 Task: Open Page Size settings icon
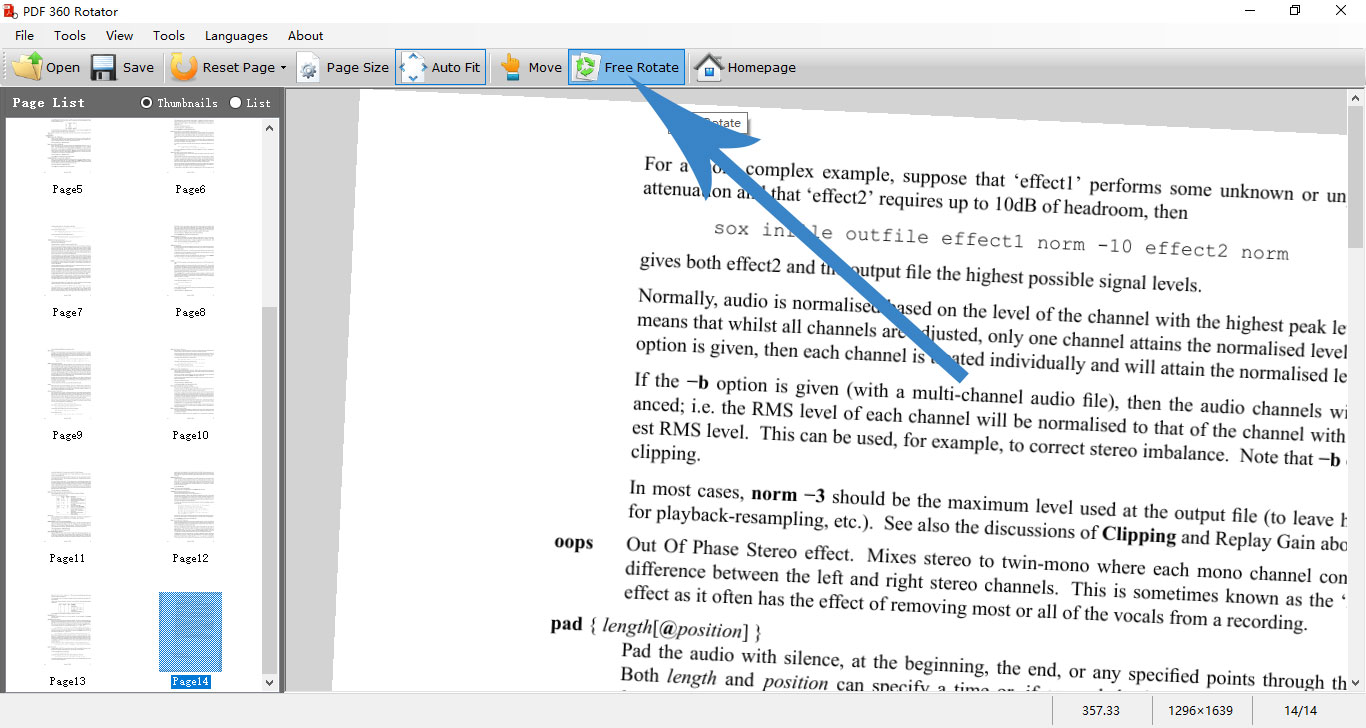tap(309, 68)
